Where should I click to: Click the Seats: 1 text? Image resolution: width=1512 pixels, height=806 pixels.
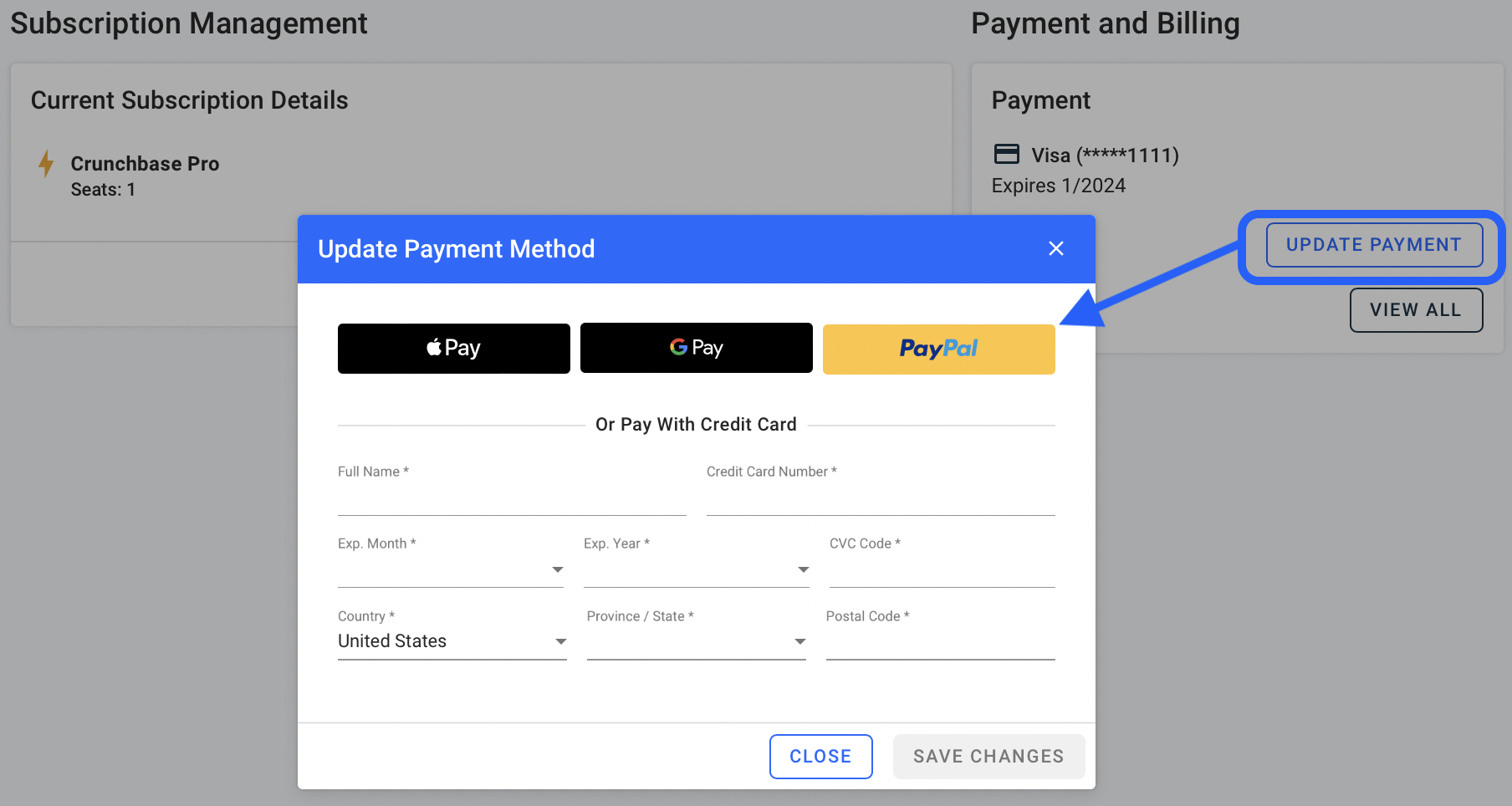click(103, 190)
